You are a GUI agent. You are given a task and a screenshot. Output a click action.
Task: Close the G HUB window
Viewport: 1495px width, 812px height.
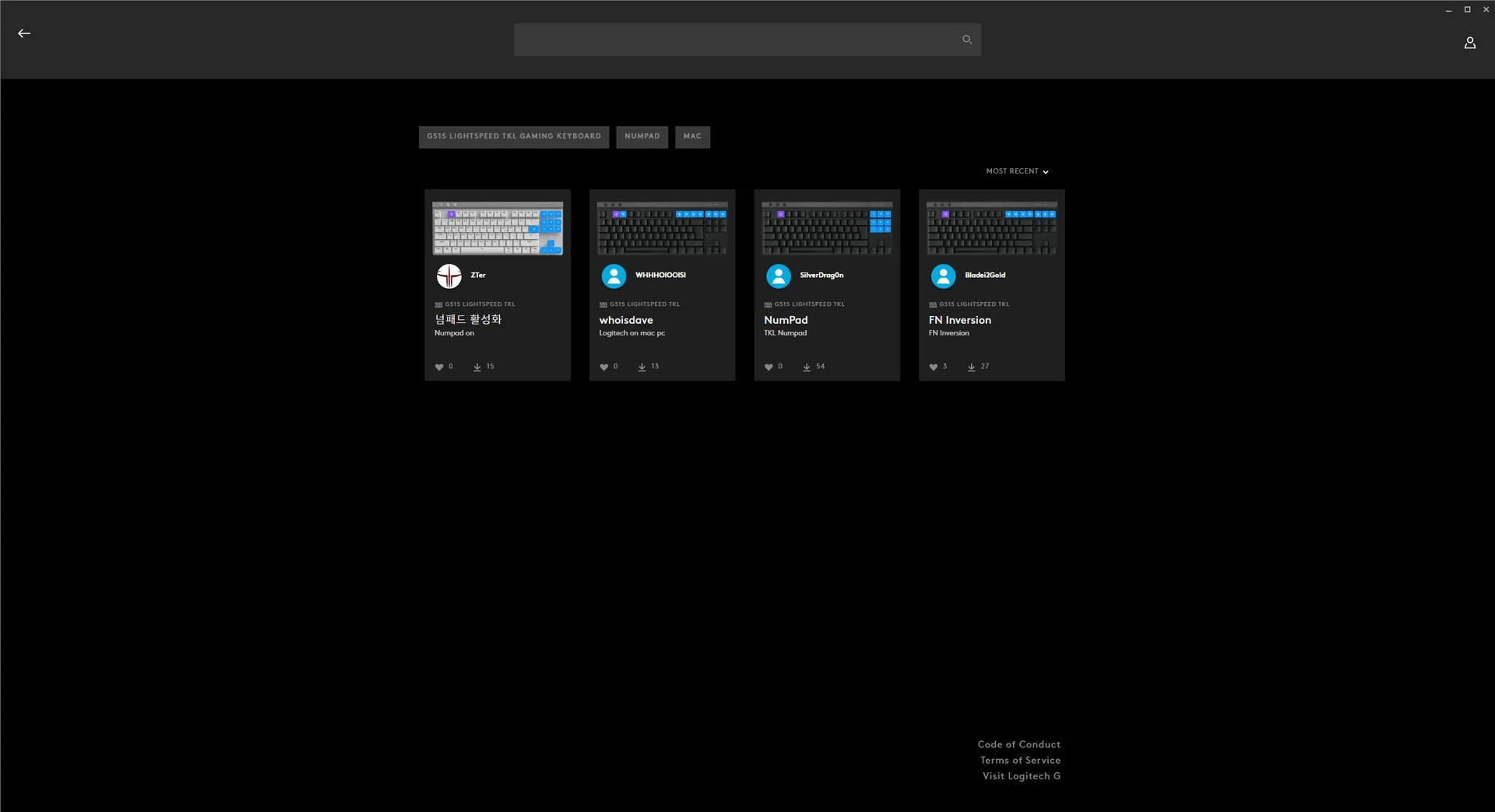(x=1486, y=10)
